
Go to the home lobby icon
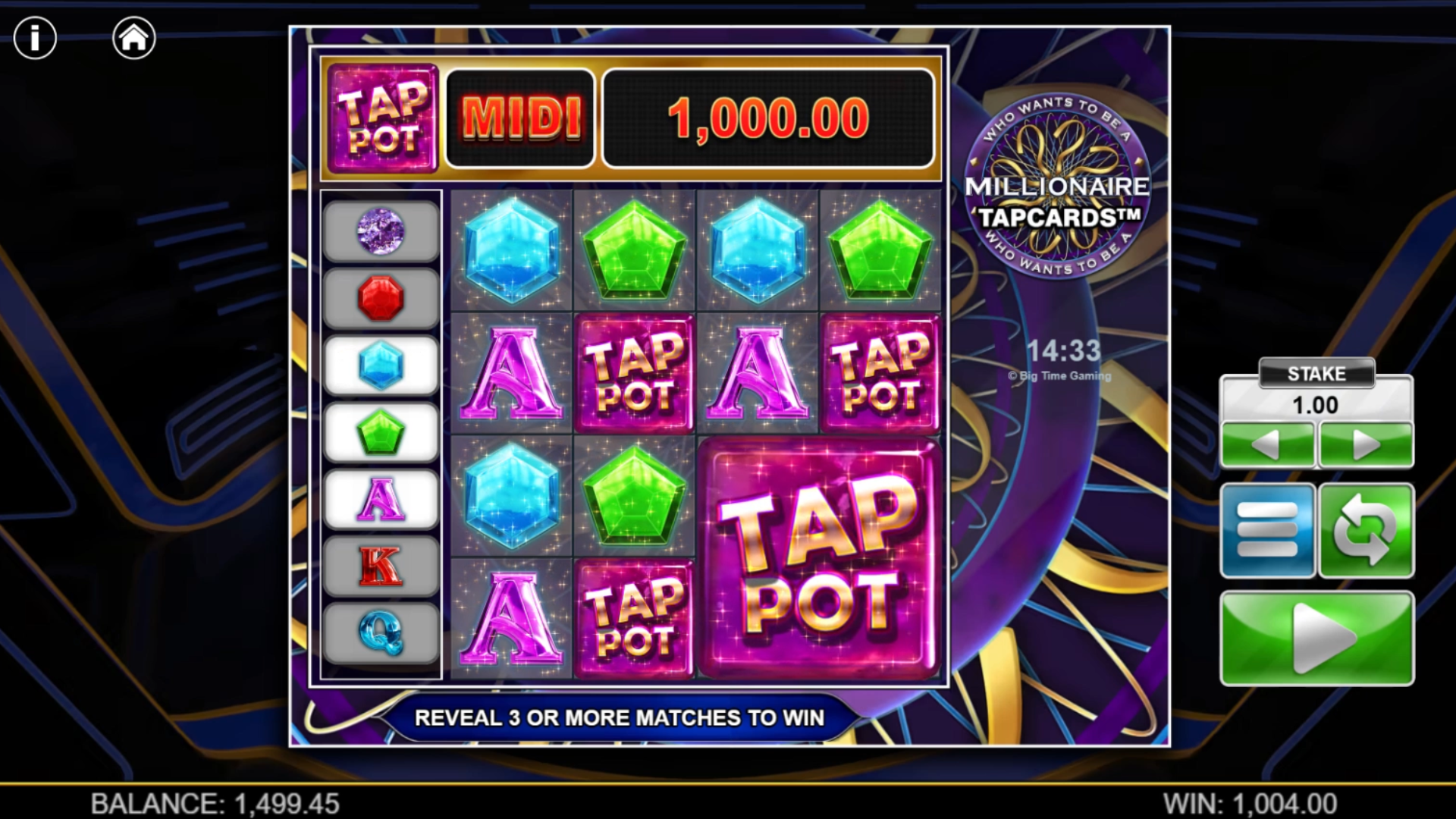(134, 37)
